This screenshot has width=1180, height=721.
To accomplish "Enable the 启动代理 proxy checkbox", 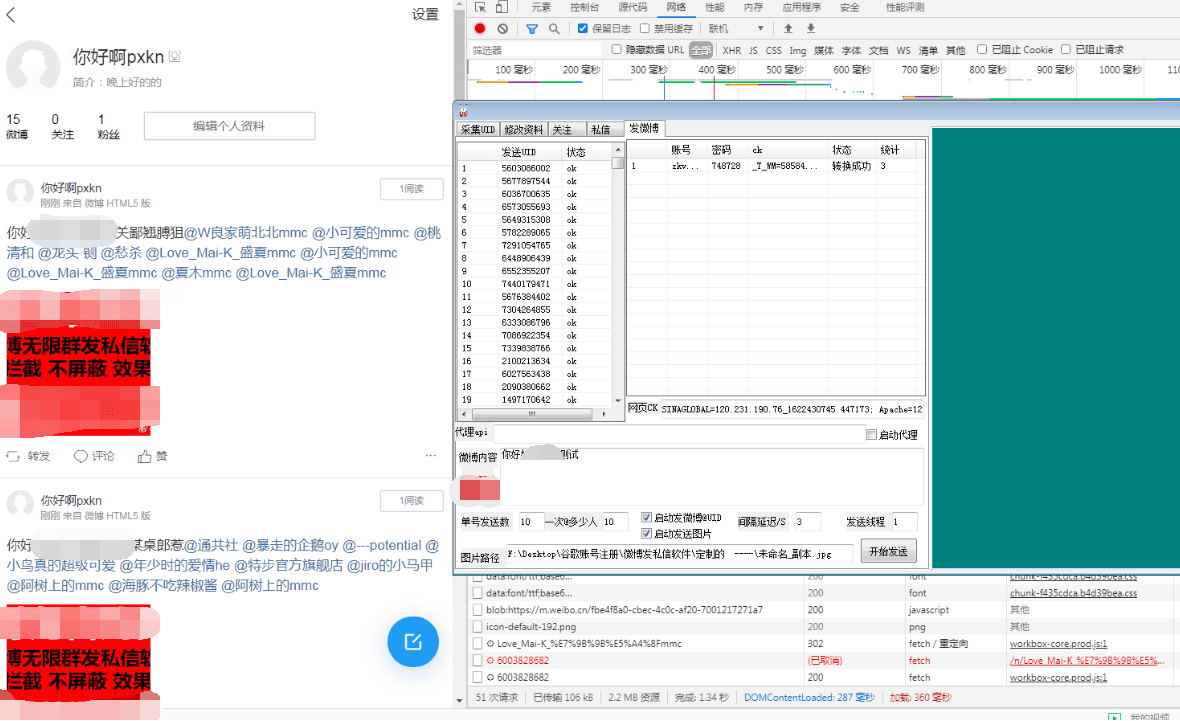I will pos(871,435).
